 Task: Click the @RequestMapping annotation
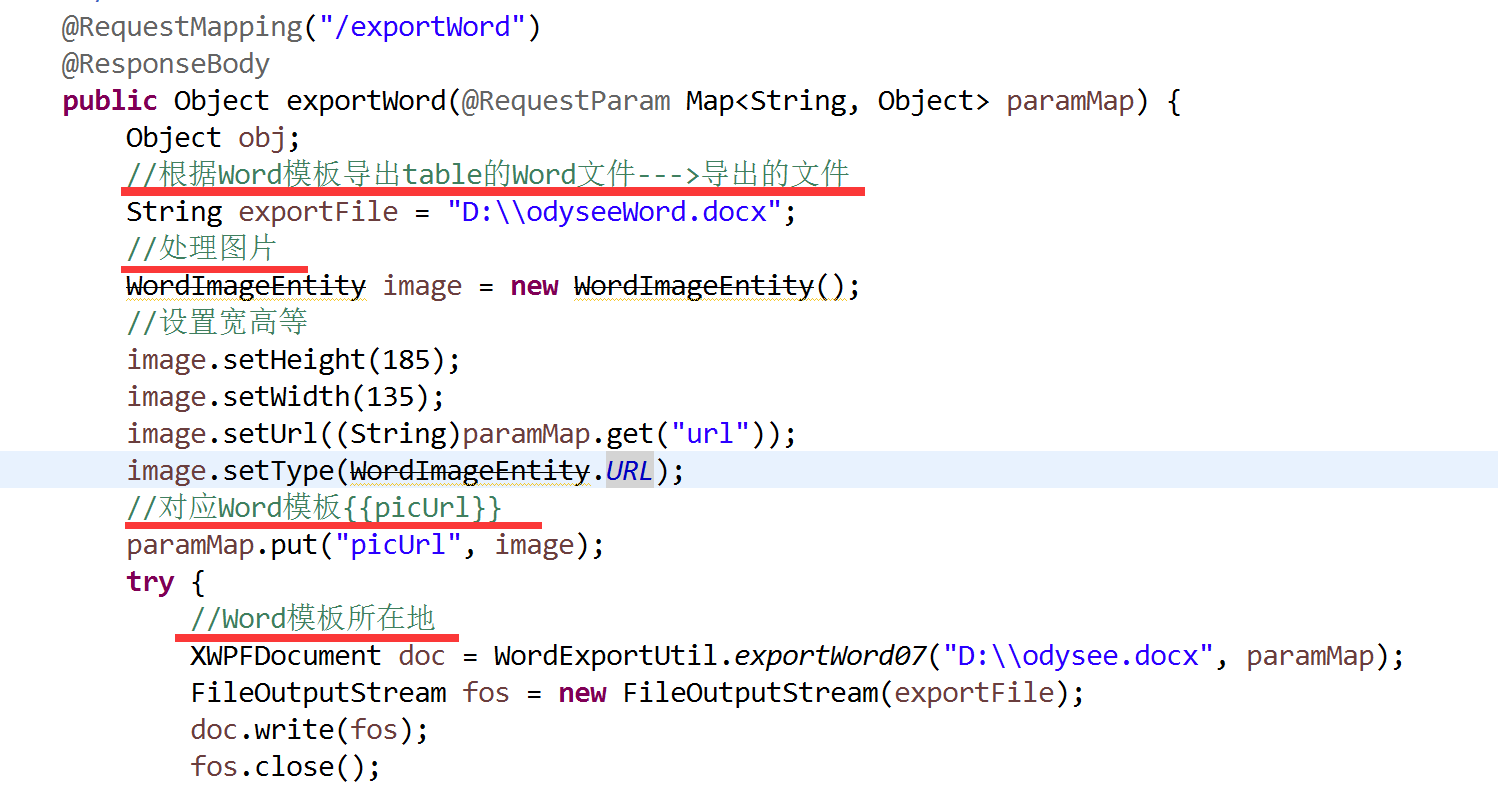click(x=182, y=27)
